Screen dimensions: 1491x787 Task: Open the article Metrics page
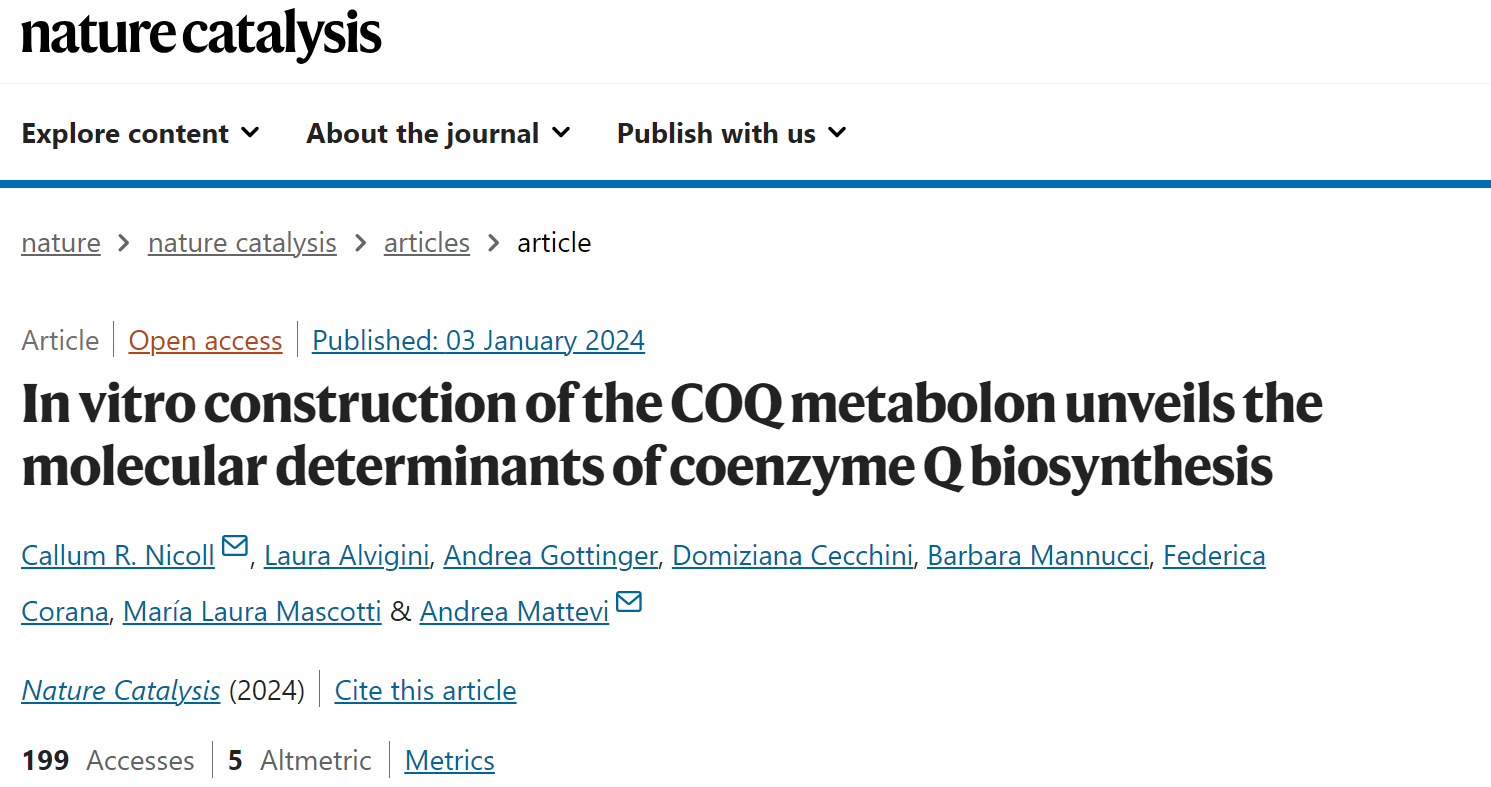coord(450,761)
